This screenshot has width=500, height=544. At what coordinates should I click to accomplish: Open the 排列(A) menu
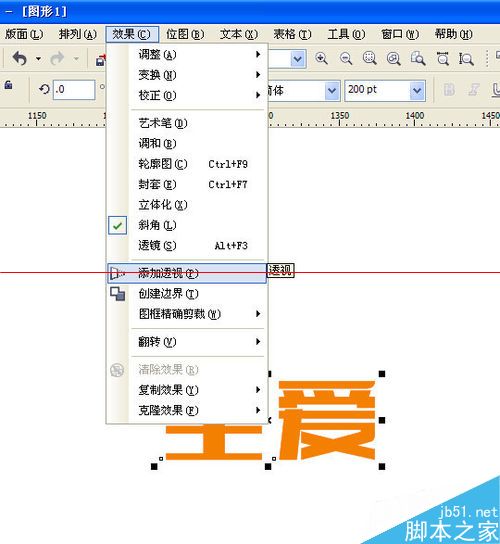coord(78,34)
